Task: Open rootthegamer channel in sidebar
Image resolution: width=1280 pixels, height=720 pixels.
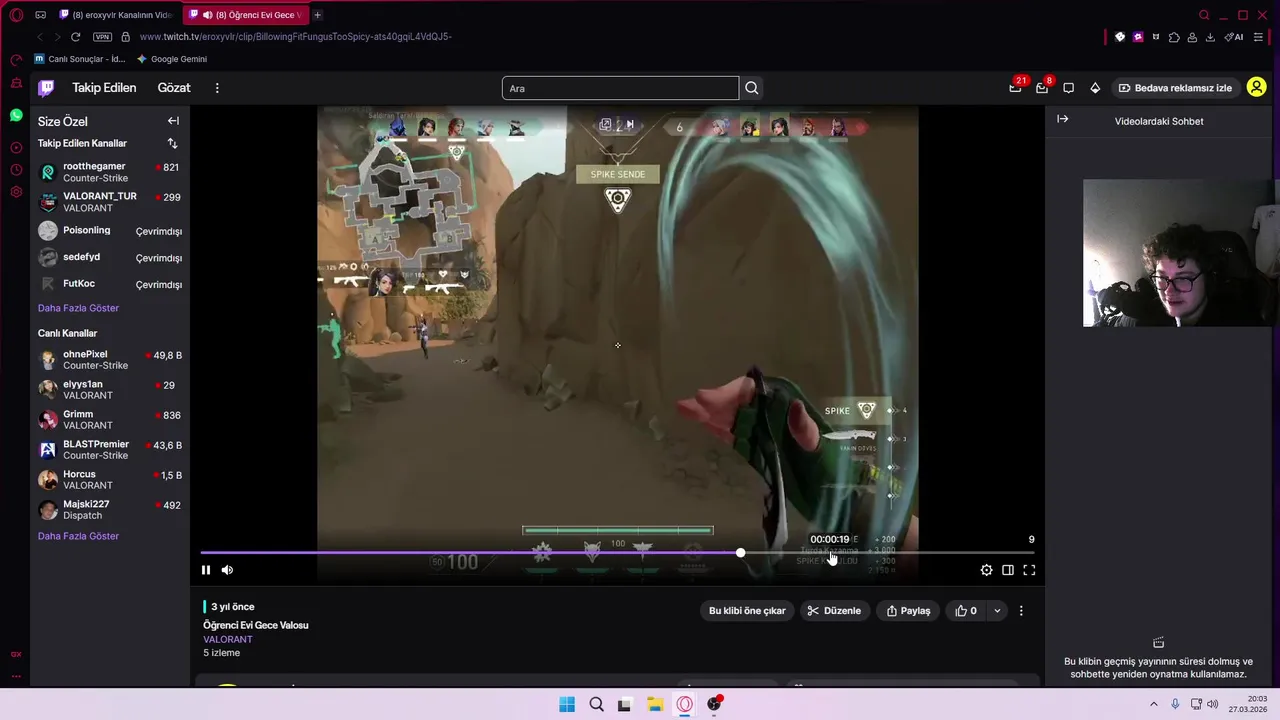Action: click(x=110, y=172)
